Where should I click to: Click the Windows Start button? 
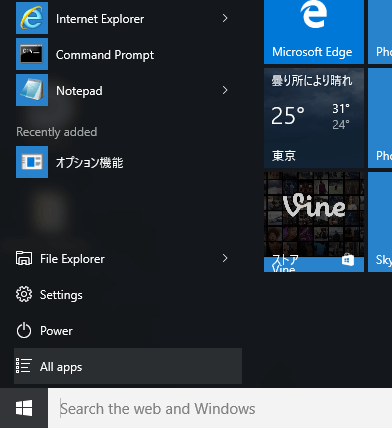click(24, 408)
